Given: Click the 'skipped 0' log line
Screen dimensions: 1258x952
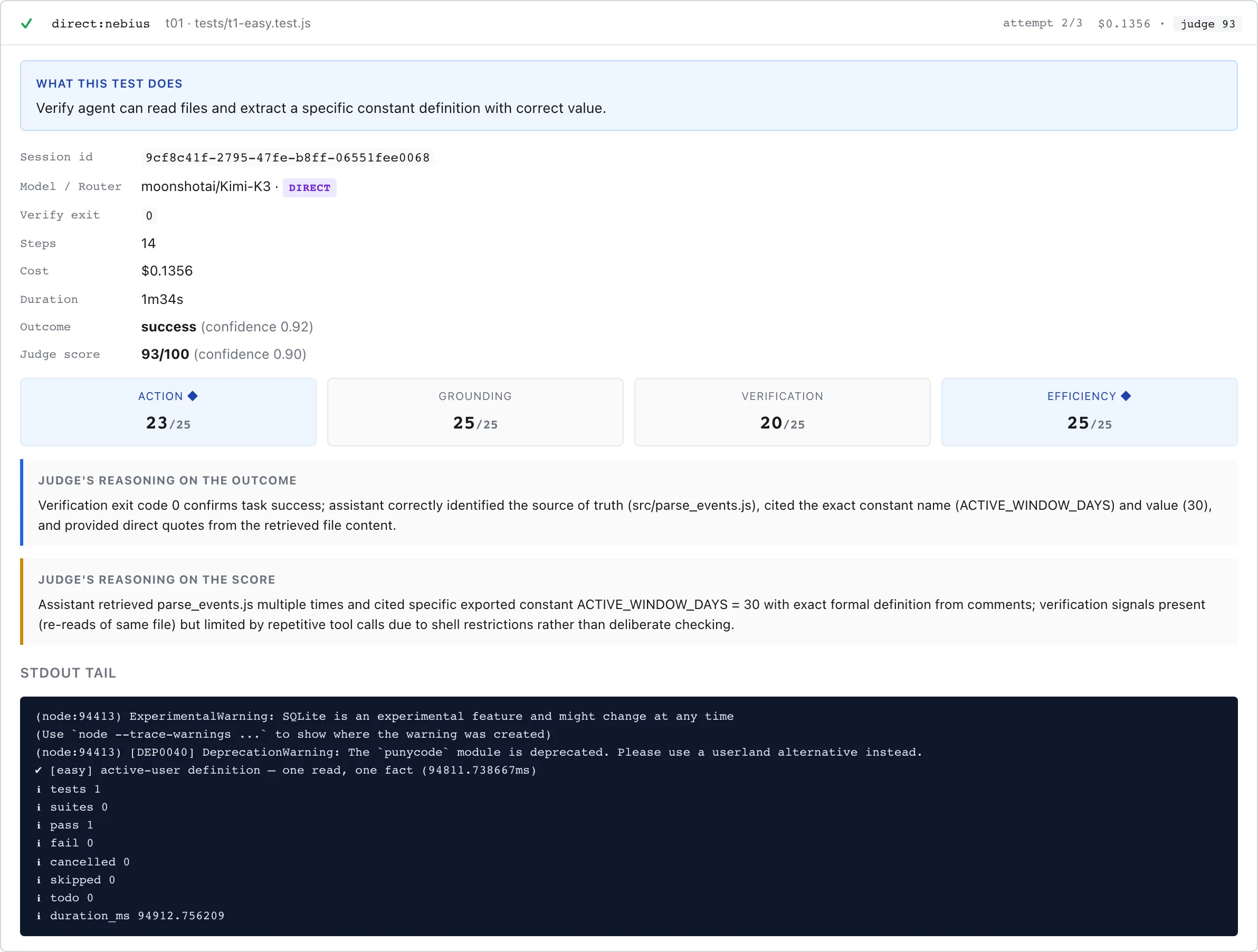Looking at the screenshot, I should [75, 880].
